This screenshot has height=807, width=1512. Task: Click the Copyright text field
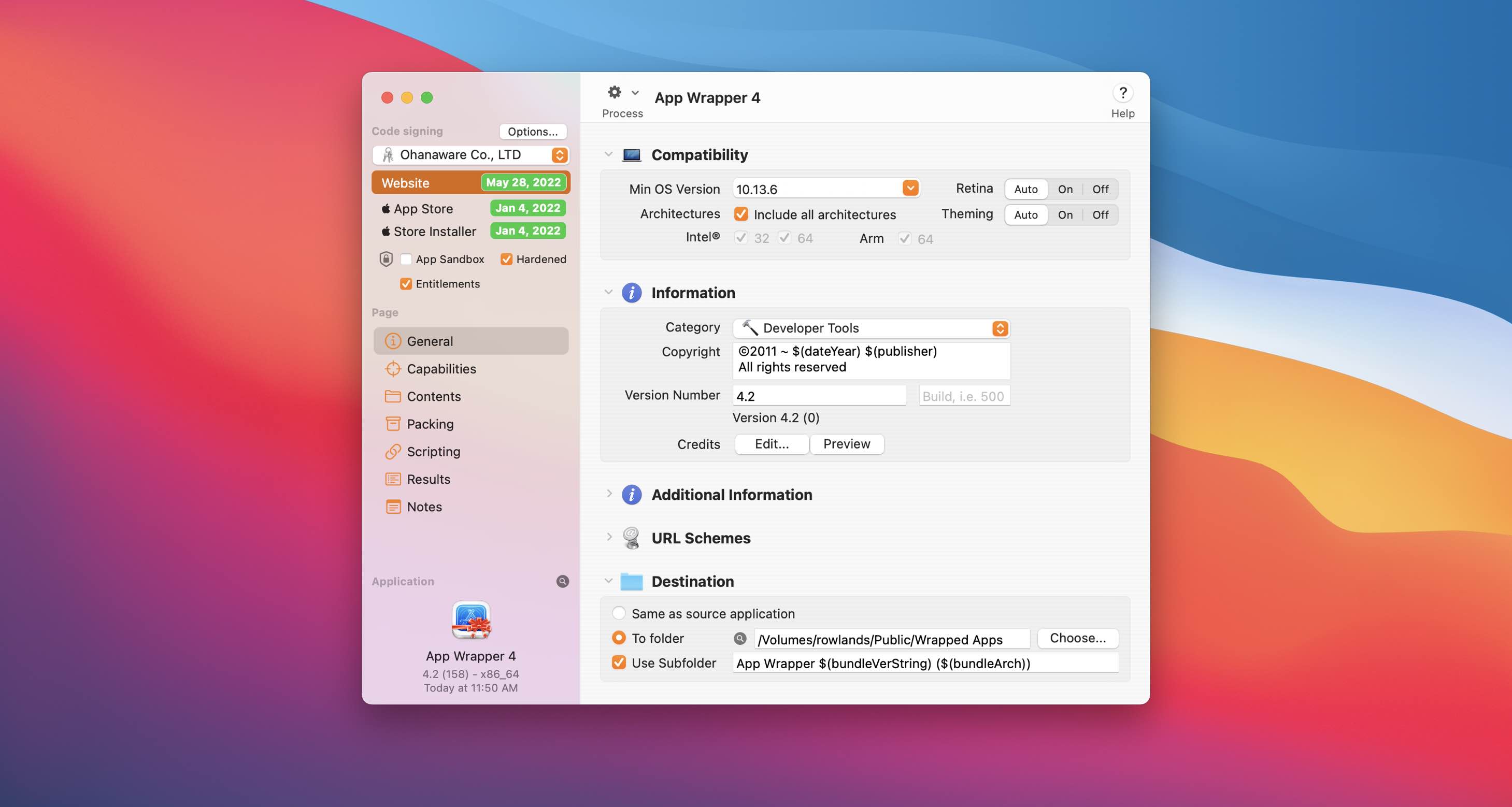pos(871,360)
